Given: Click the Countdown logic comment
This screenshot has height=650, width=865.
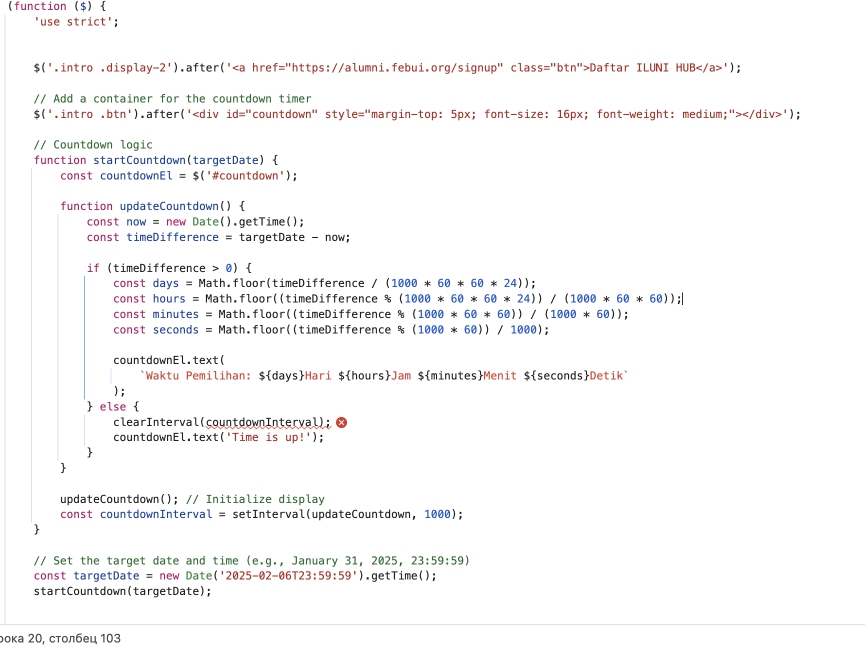Looking at the screenshot, I should [x=93, y=145].
